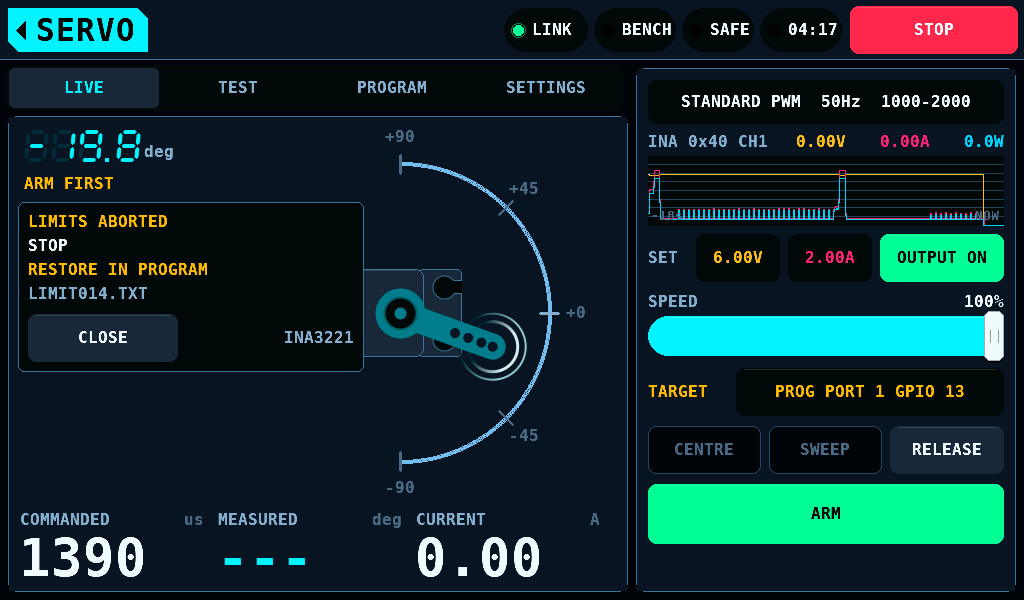Click the 100% speed value

click(984, 302)
